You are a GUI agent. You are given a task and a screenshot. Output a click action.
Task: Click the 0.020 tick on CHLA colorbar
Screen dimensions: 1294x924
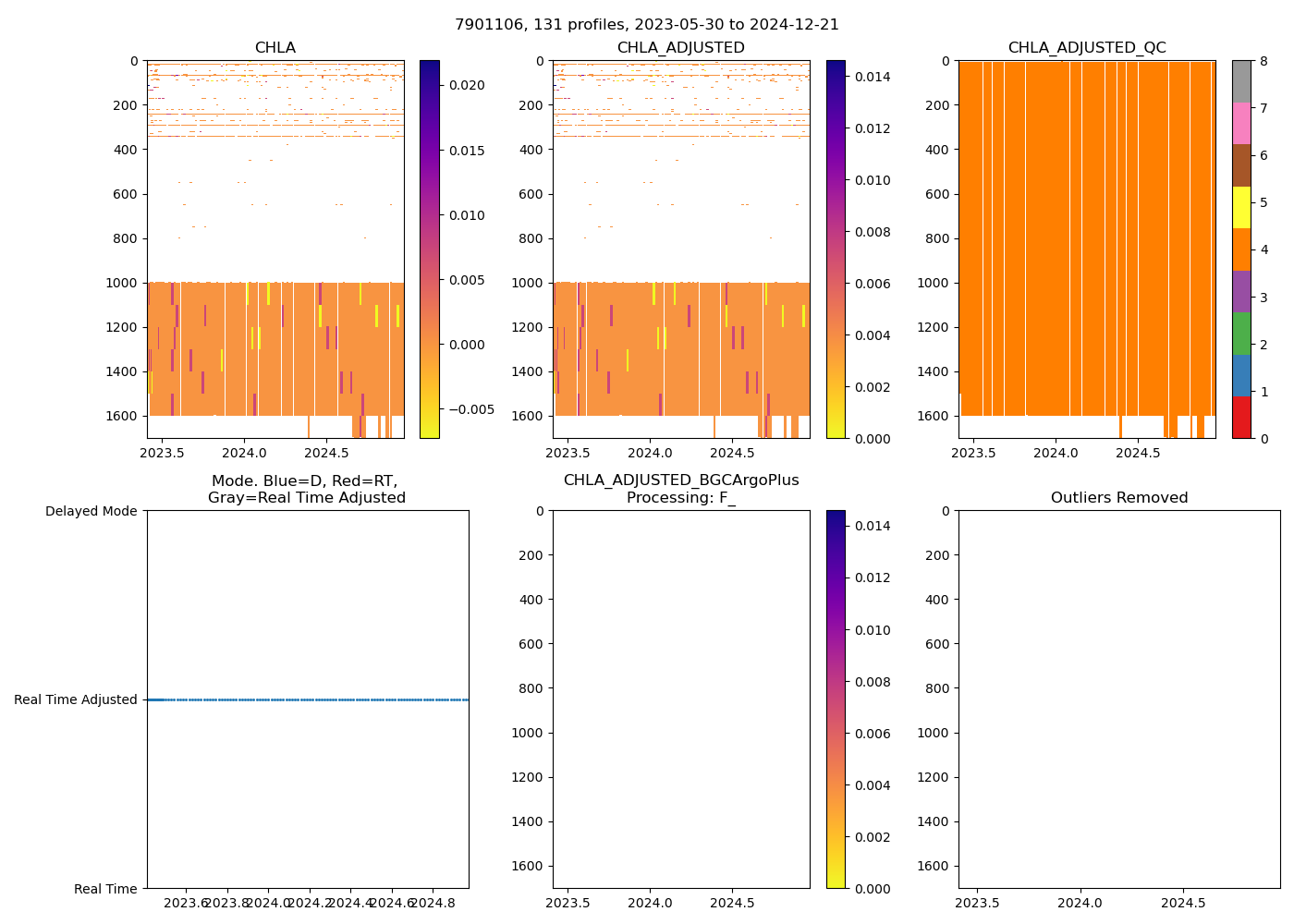coord(467,85)
